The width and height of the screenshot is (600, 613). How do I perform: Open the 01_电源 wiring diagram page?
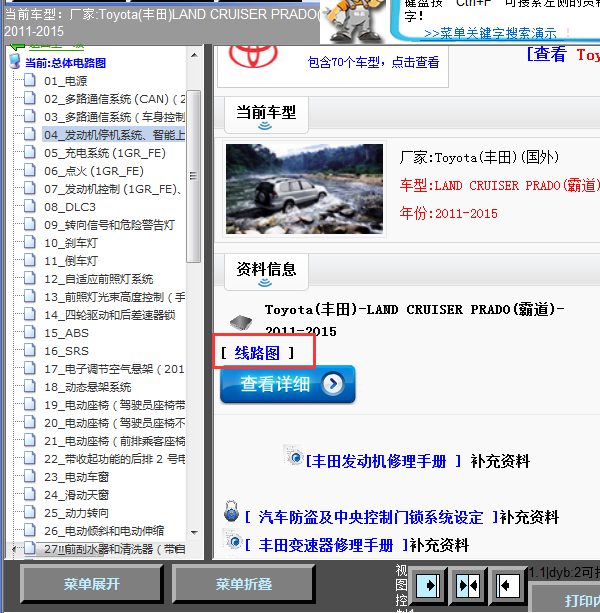point(66,81)
